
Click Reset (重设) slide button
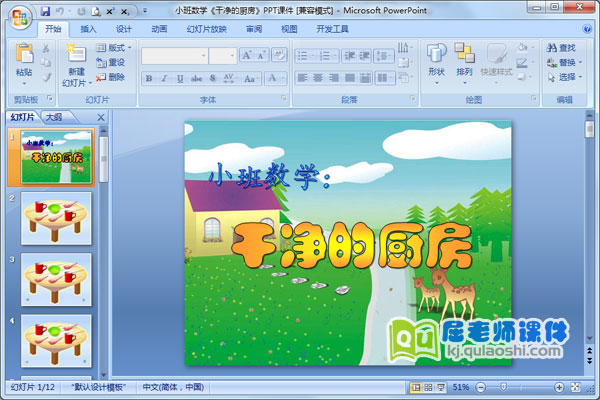[111, 62]
